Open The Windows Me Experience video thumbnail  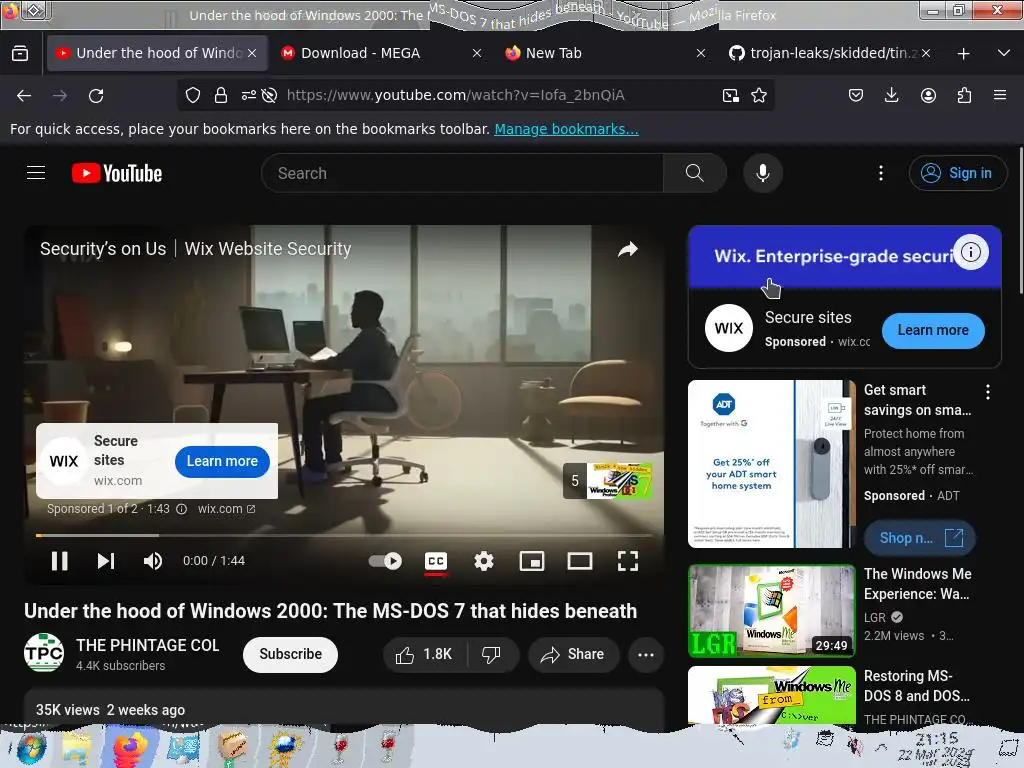772,611
